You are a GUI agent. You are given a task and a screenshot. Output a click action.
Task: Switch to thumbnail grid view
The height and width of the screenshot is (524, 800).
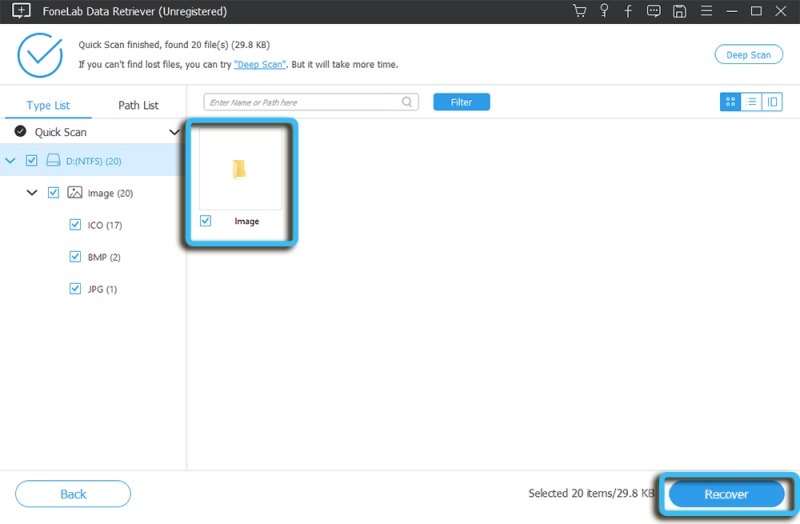click(730, 102)
